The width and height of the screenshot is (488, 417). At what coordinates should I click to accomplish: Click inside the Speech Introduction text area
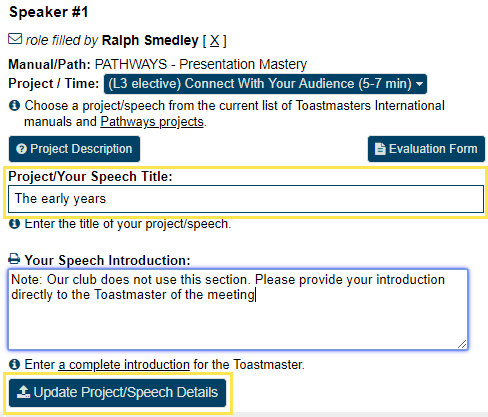(238, 309)
